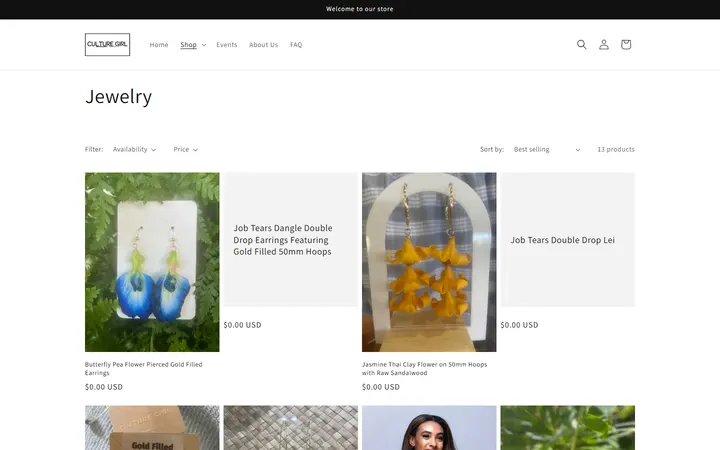The height and width of the screenshot is (450, 720).
Task: Open the woven mat product thumbnail
Action: tap(291, 428)
